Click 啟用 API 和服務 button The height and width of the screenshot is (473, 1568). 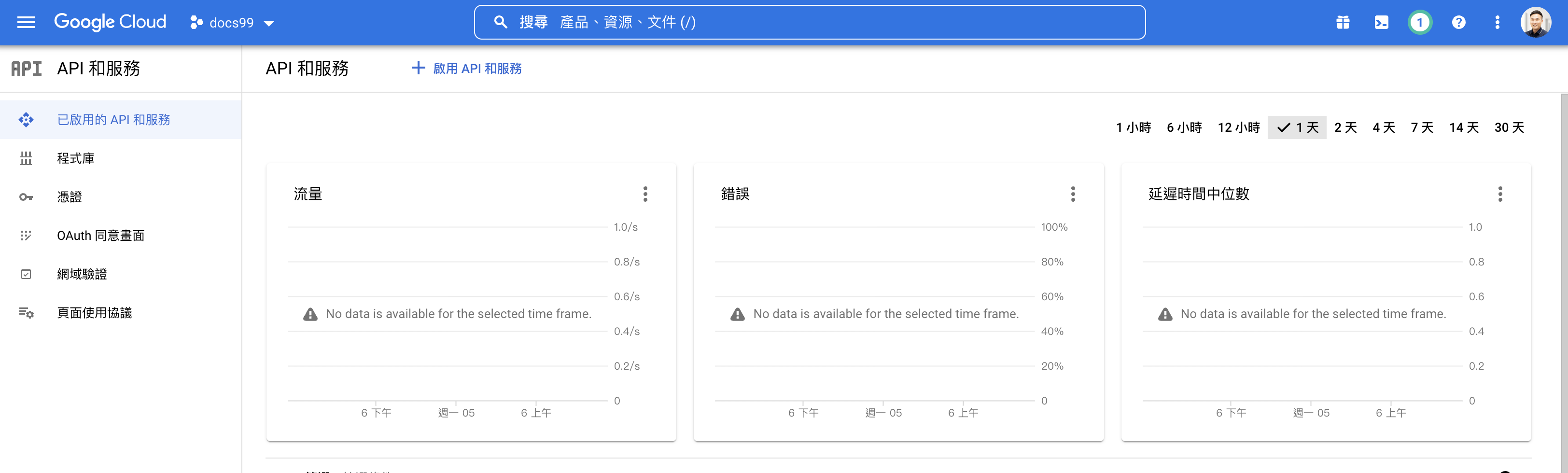click(467, 68)
